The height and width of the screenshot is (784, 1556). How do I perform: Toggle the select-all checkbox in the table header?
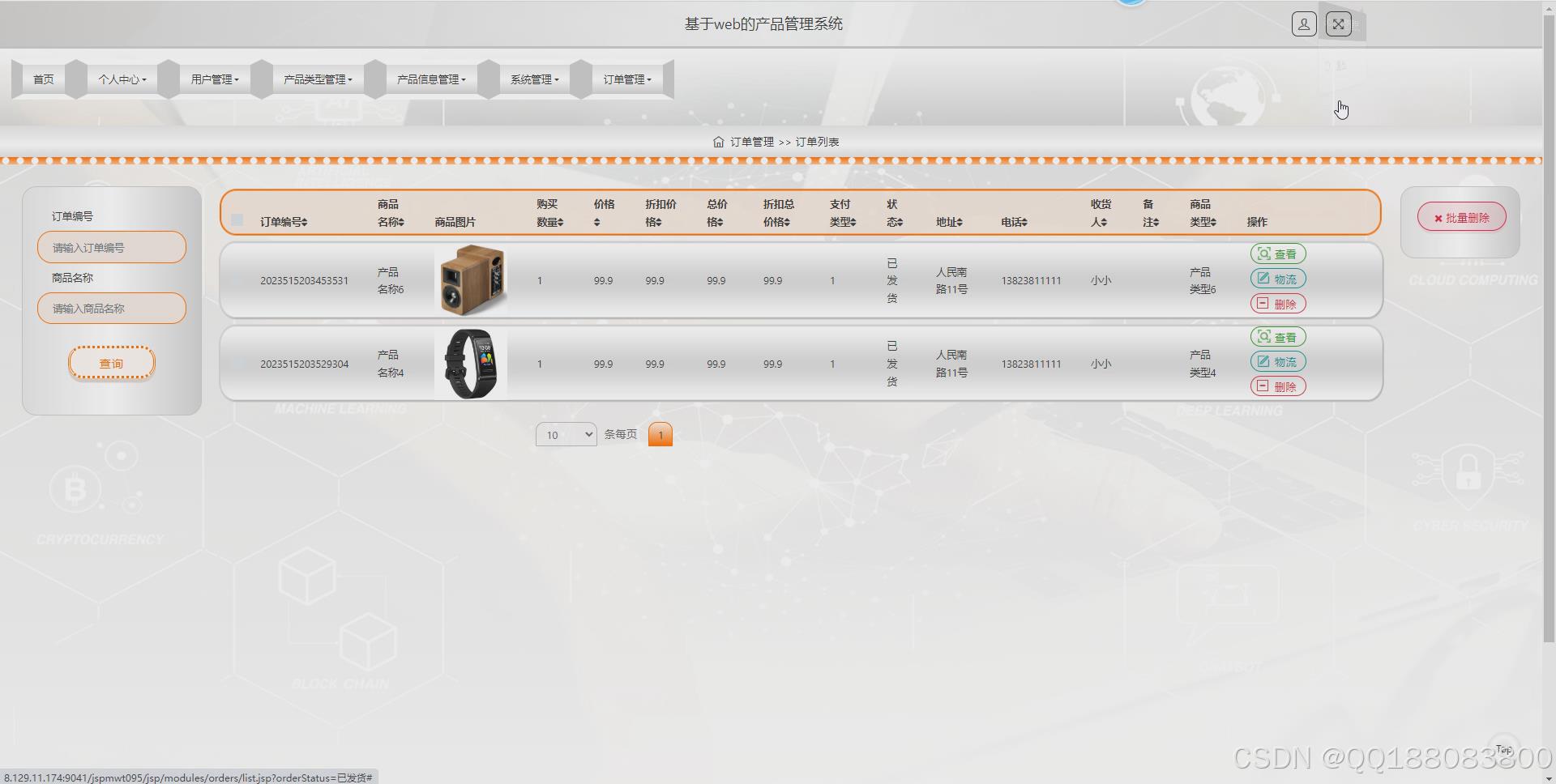(237, 219)
